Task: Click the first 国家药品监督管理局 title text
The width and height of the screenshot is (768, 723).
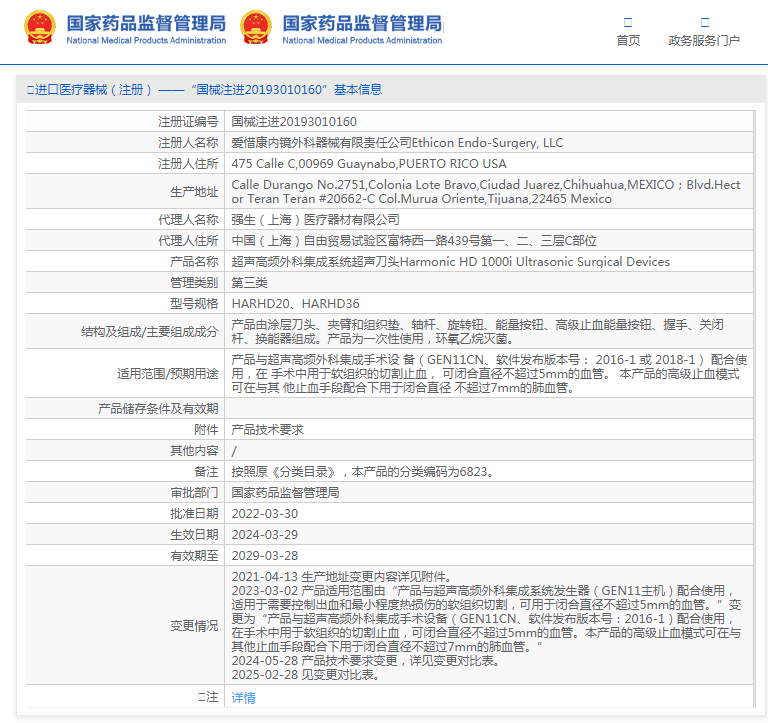Action: [146, 23]
